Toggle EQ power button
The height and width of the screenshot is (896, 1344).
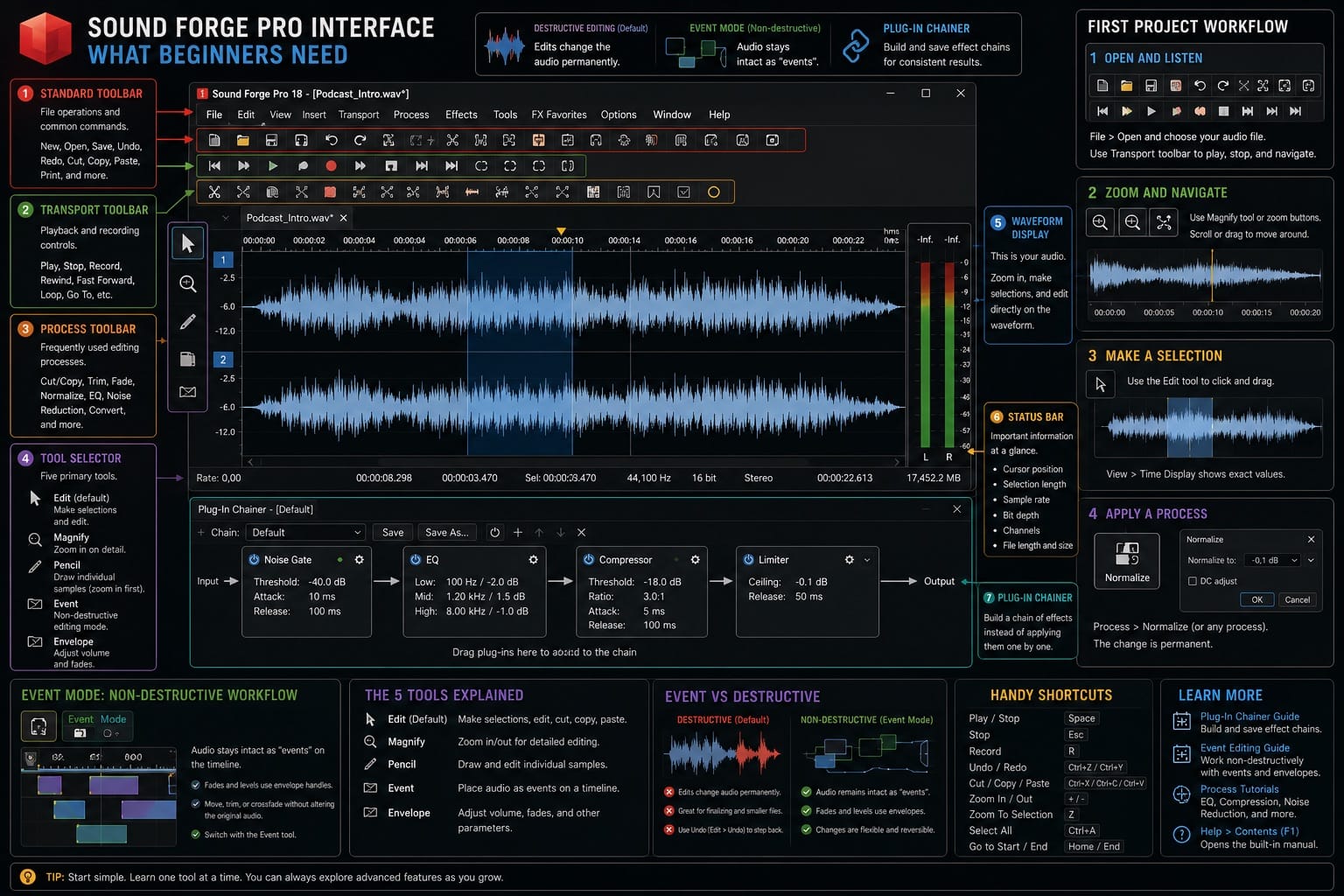[416, 559]
